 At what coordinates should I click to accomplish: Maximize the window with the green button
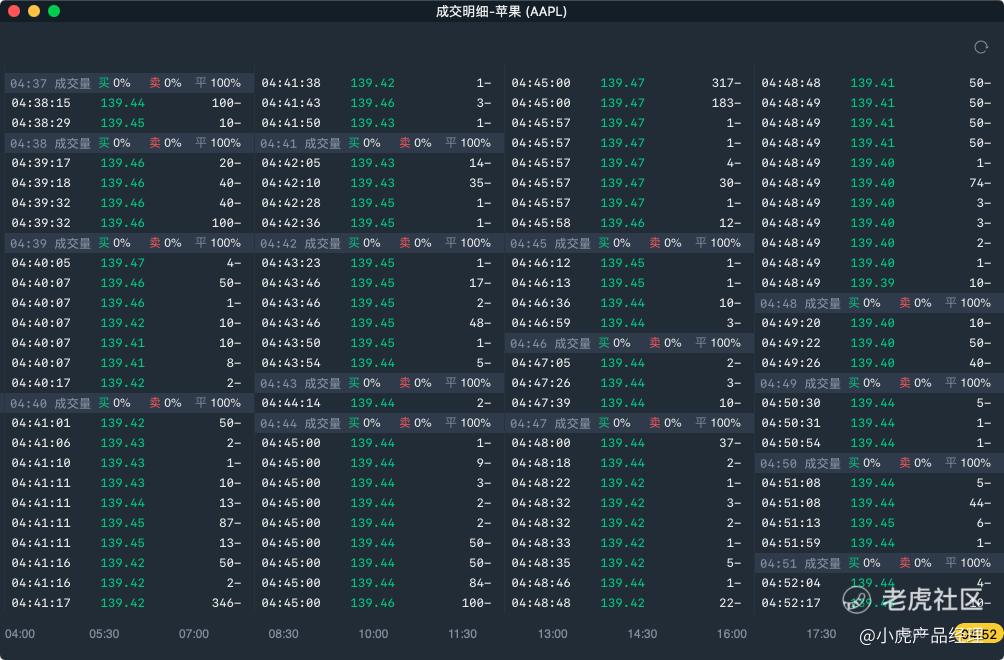(54, 11)
